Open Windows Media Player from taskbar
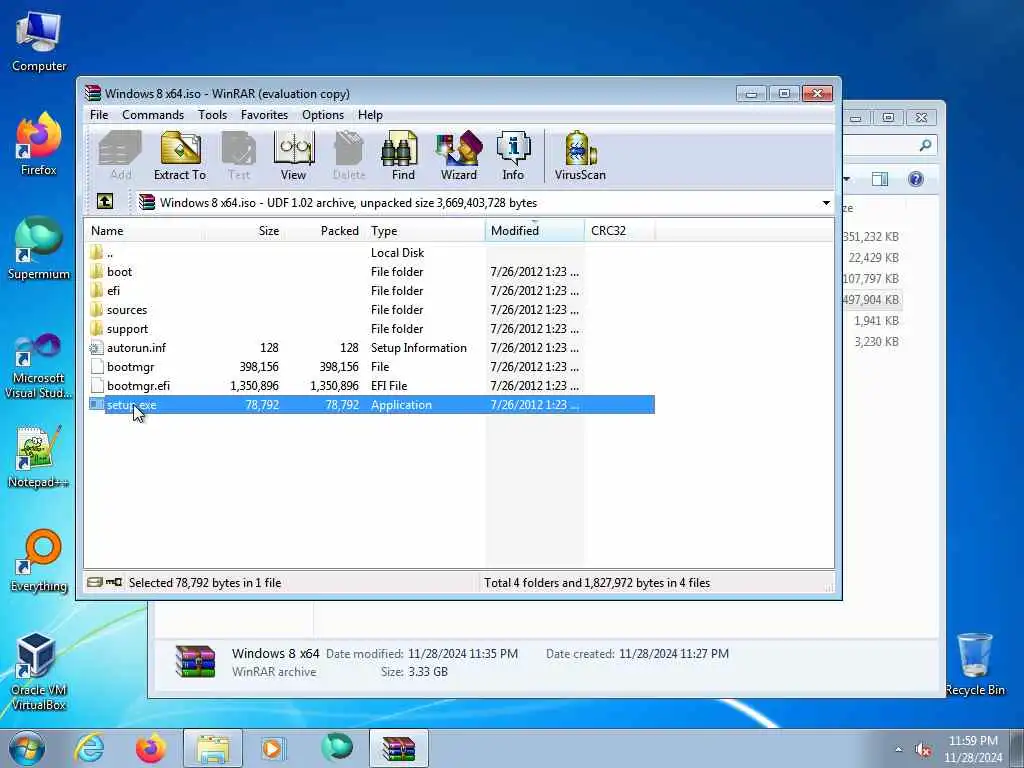This screenshot has width=1024, height=768. click(273, 748)
